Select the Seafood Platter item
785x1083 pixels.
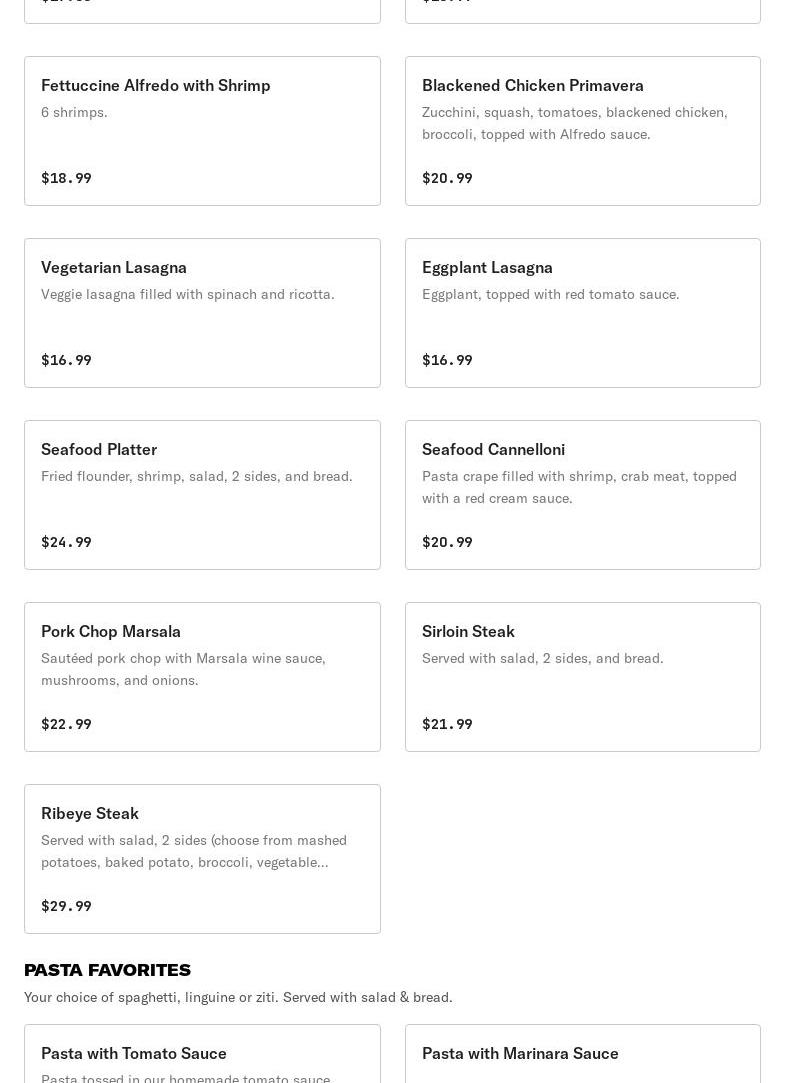pyautogui.click(x=202, y=495)
